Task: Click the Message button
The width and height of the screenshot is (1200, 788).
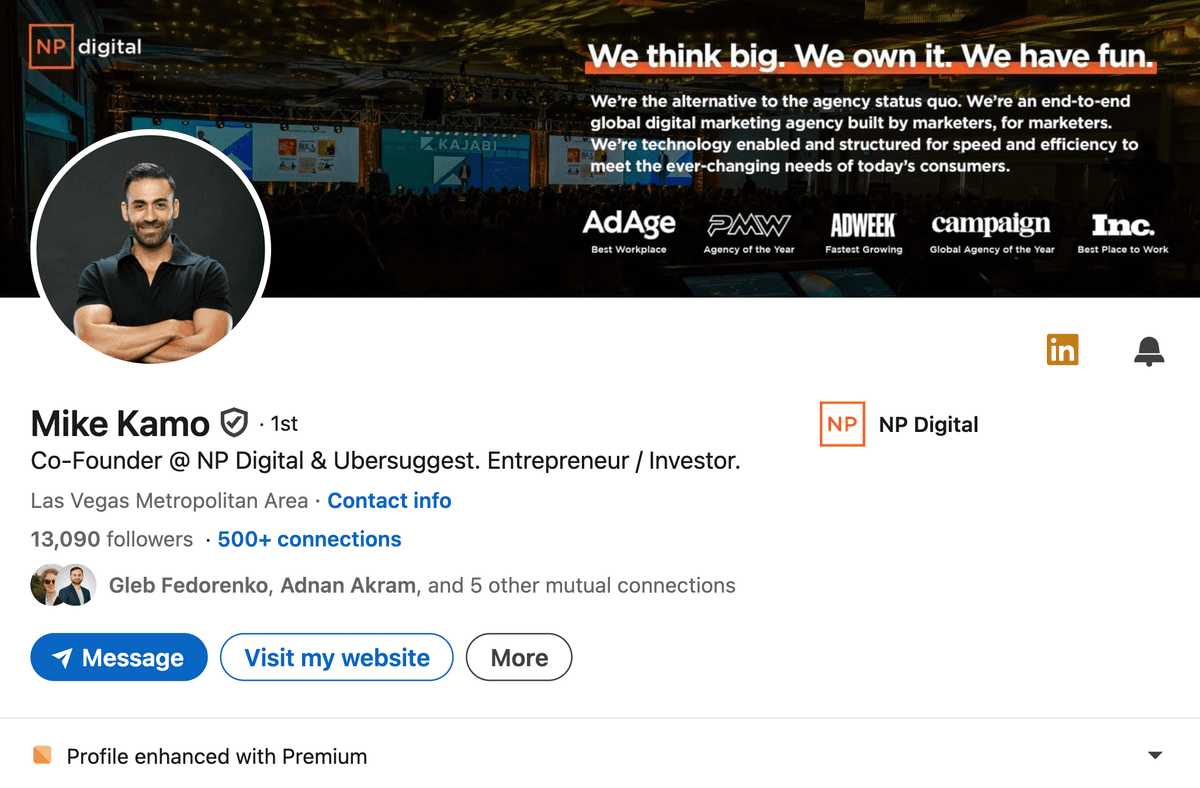Action: pyautogui.click(x=119, y=657)
